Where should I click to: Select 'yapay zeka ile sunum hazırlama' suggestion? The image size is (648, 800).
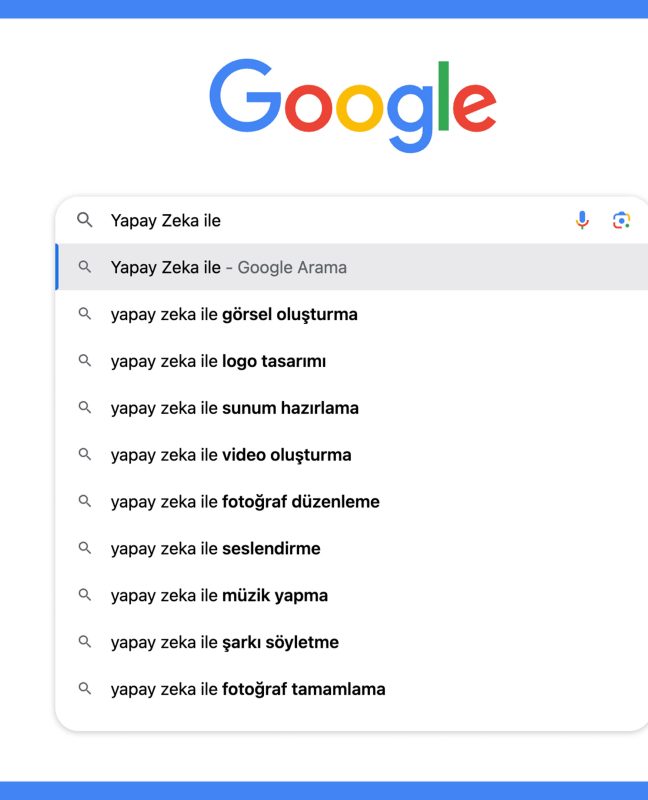[352, 408]
